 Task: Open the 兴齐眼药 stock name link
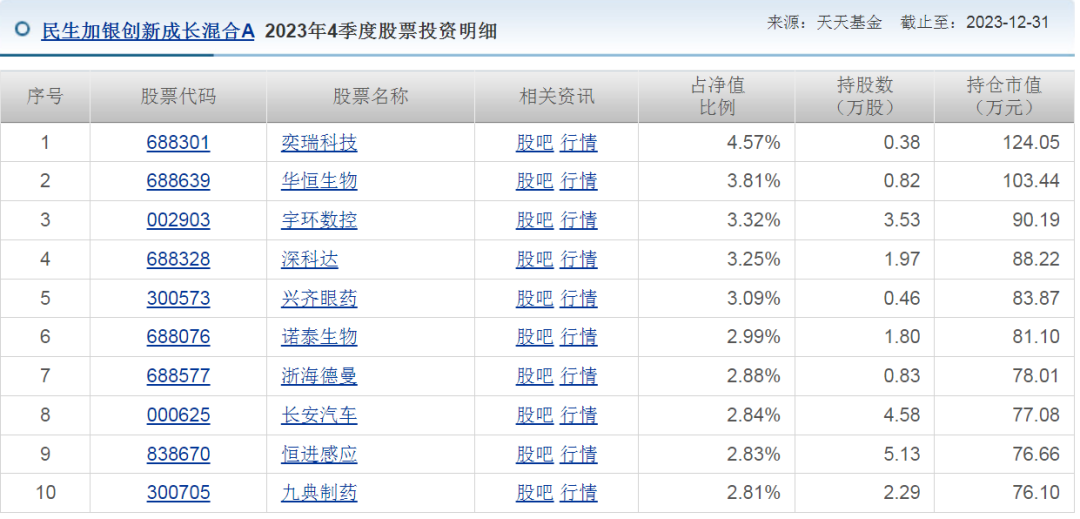[319, 299]
